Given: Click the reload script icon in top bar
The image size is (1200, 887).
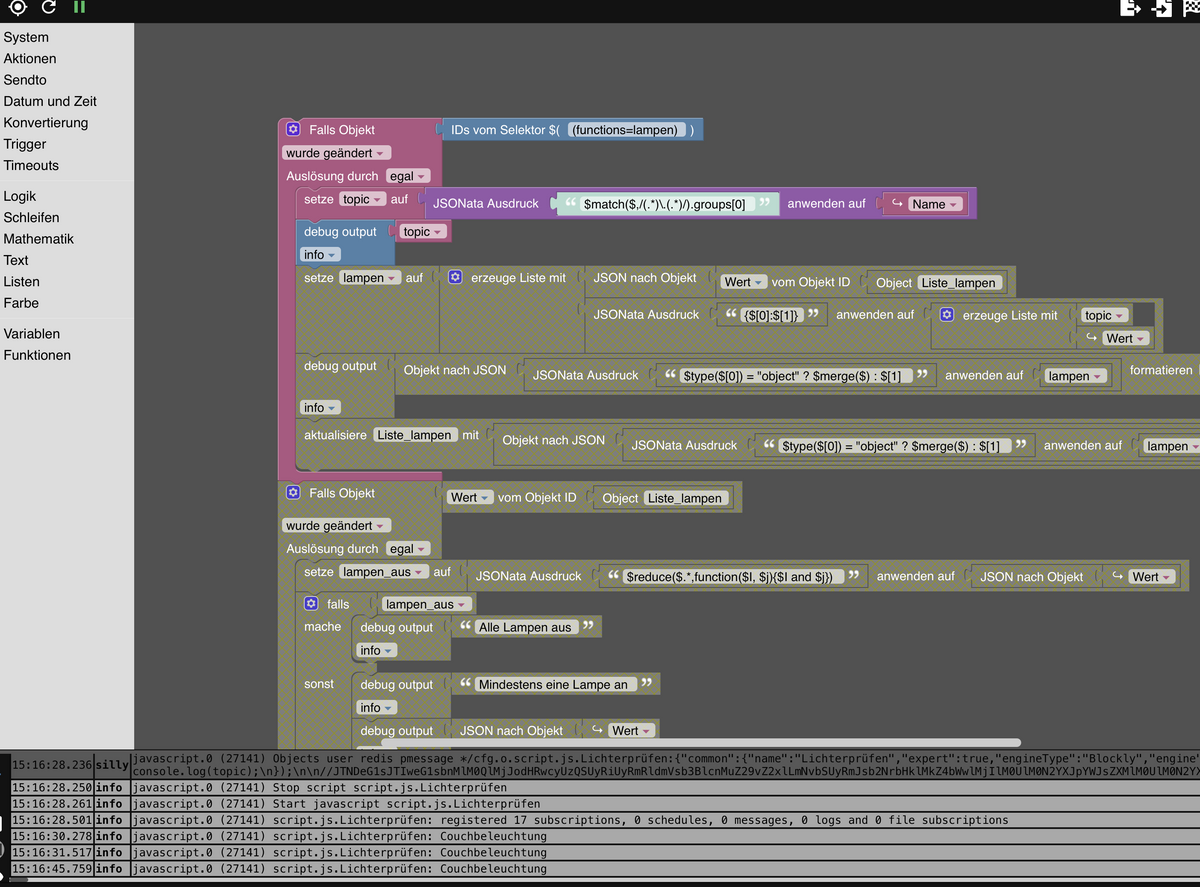Looking at the screenshot, I should point(49,8).
